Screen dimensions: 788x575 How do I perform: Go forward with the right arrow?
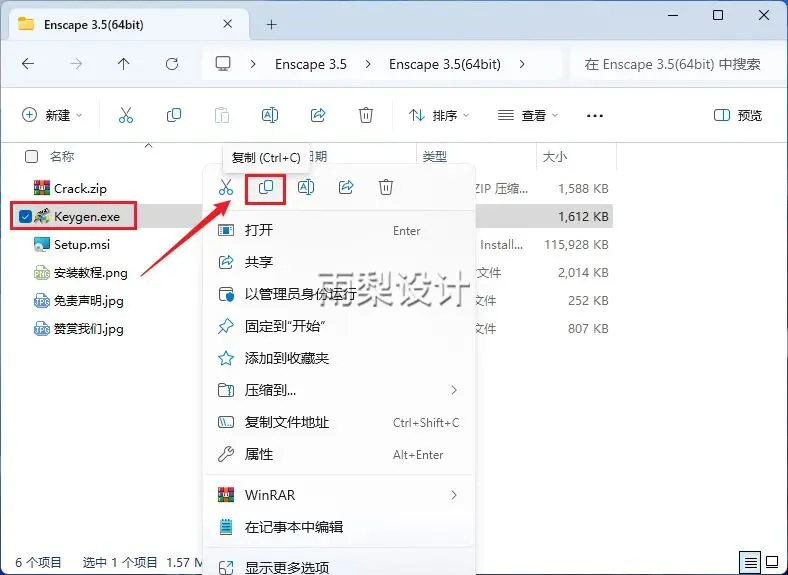tap(76, 64)
